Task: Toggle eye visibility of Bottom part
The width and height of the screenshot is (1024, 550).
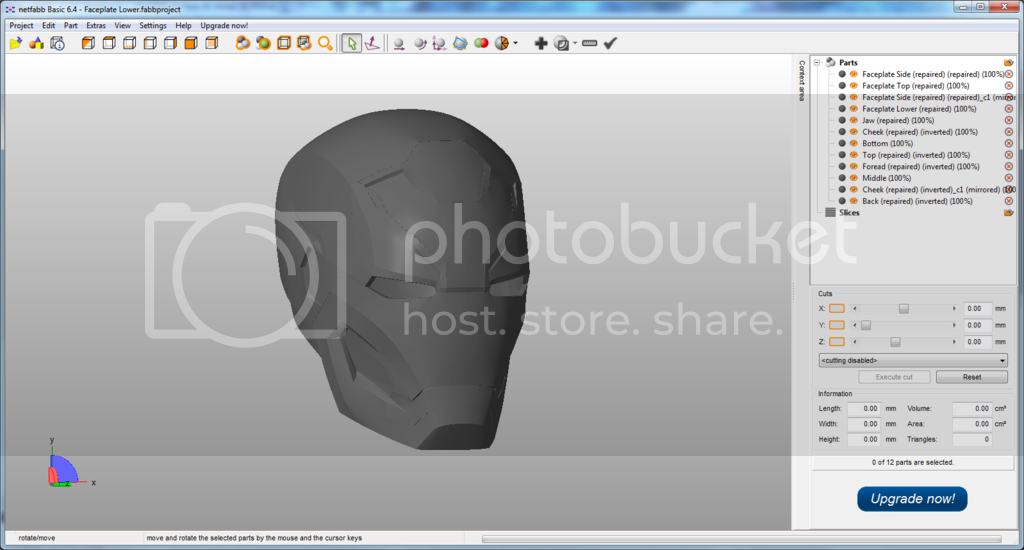Action: 854,143
